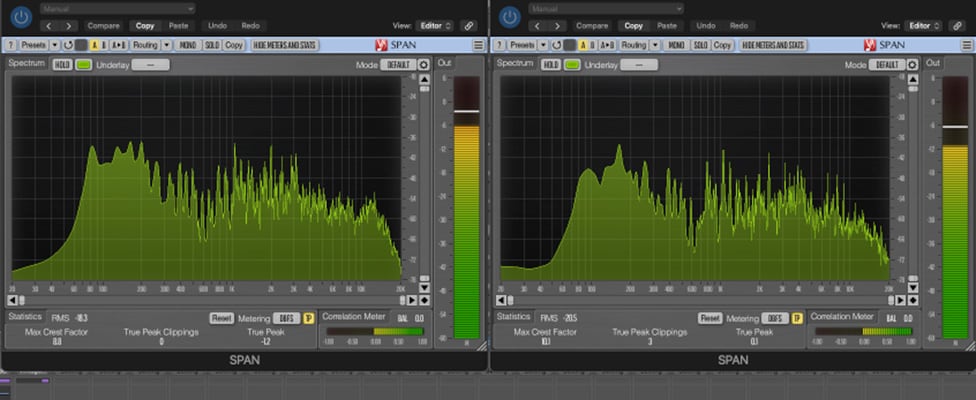Open the help question mark in the right SPAN
Screen dimensions: 976x400
coord(499,45)
